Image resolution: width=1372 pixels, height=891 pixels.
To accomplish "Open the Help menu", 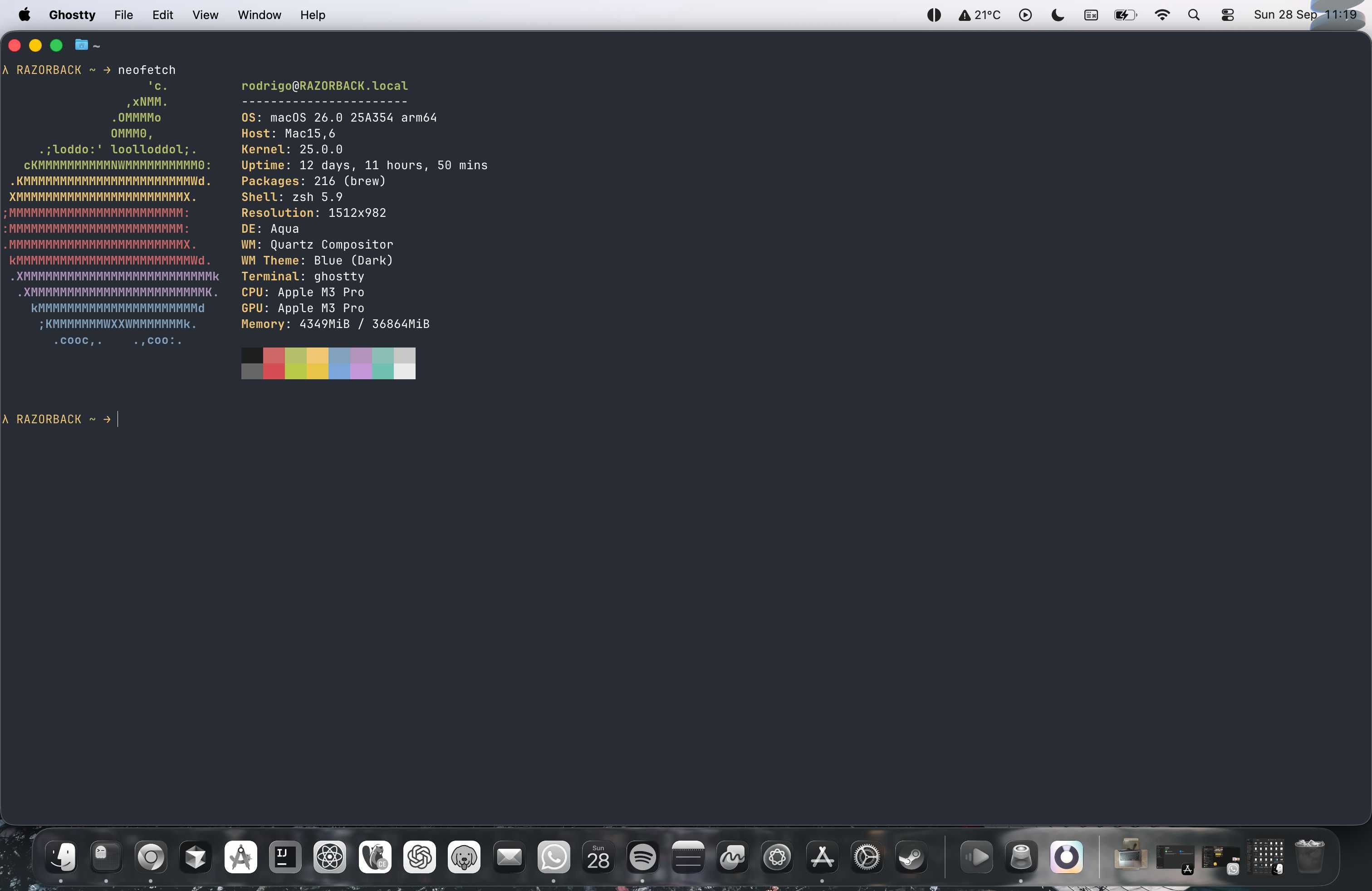I will pos(313,15).
